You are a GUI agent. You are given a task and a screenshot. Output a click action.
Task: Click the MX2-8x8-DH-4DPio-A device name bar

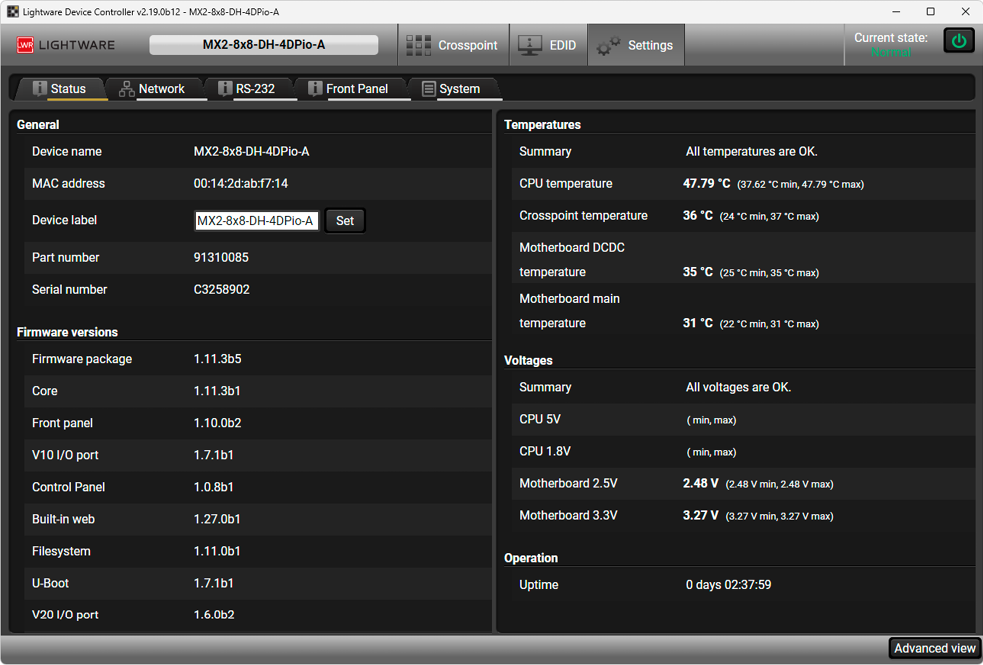point(264,45)
